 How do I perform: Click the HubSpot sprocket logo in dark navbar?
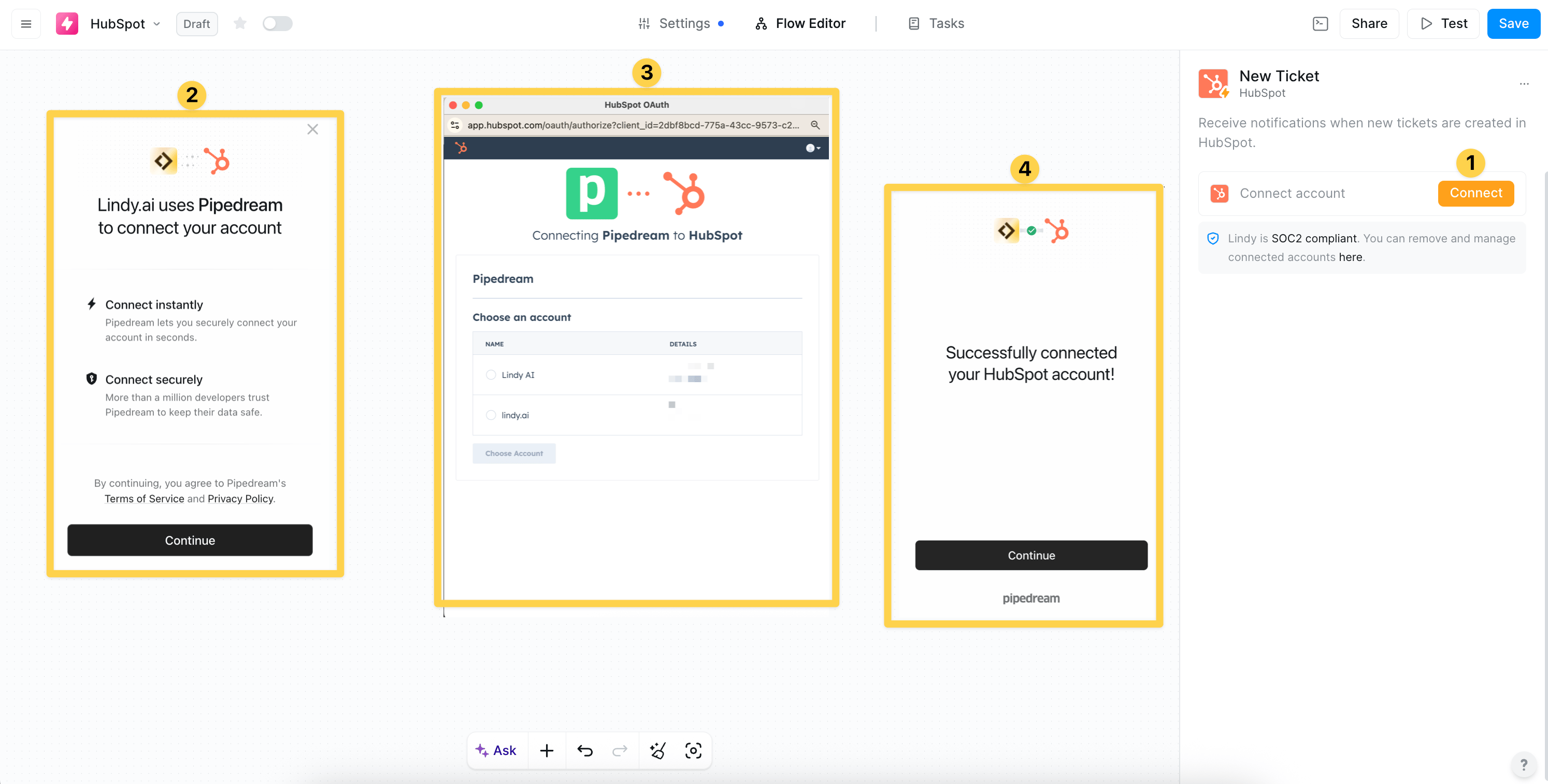[x=461, y=148]
